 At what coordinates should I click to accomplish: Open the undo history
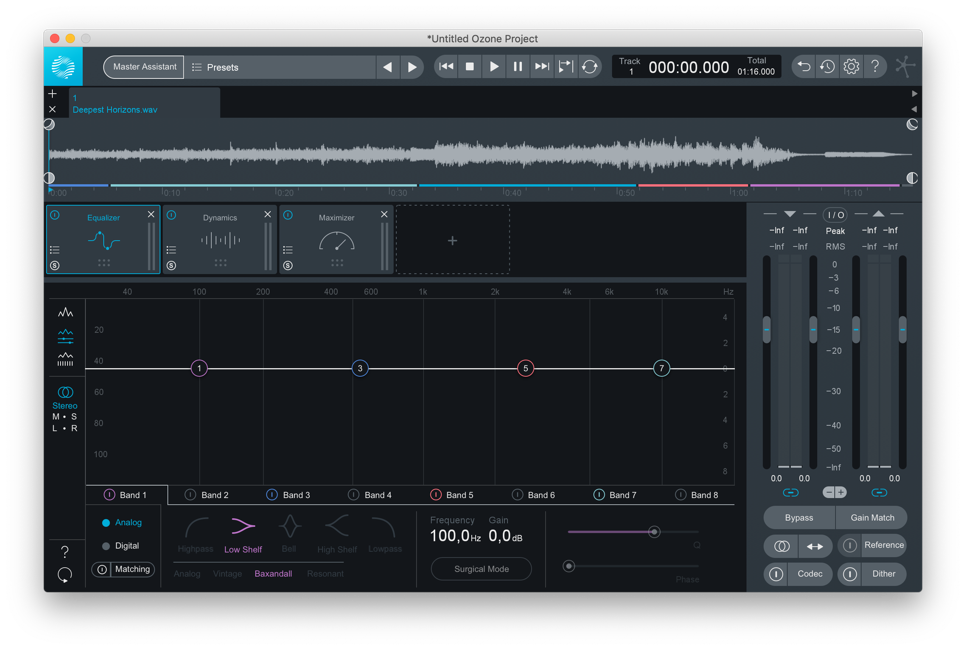(827, 67)
